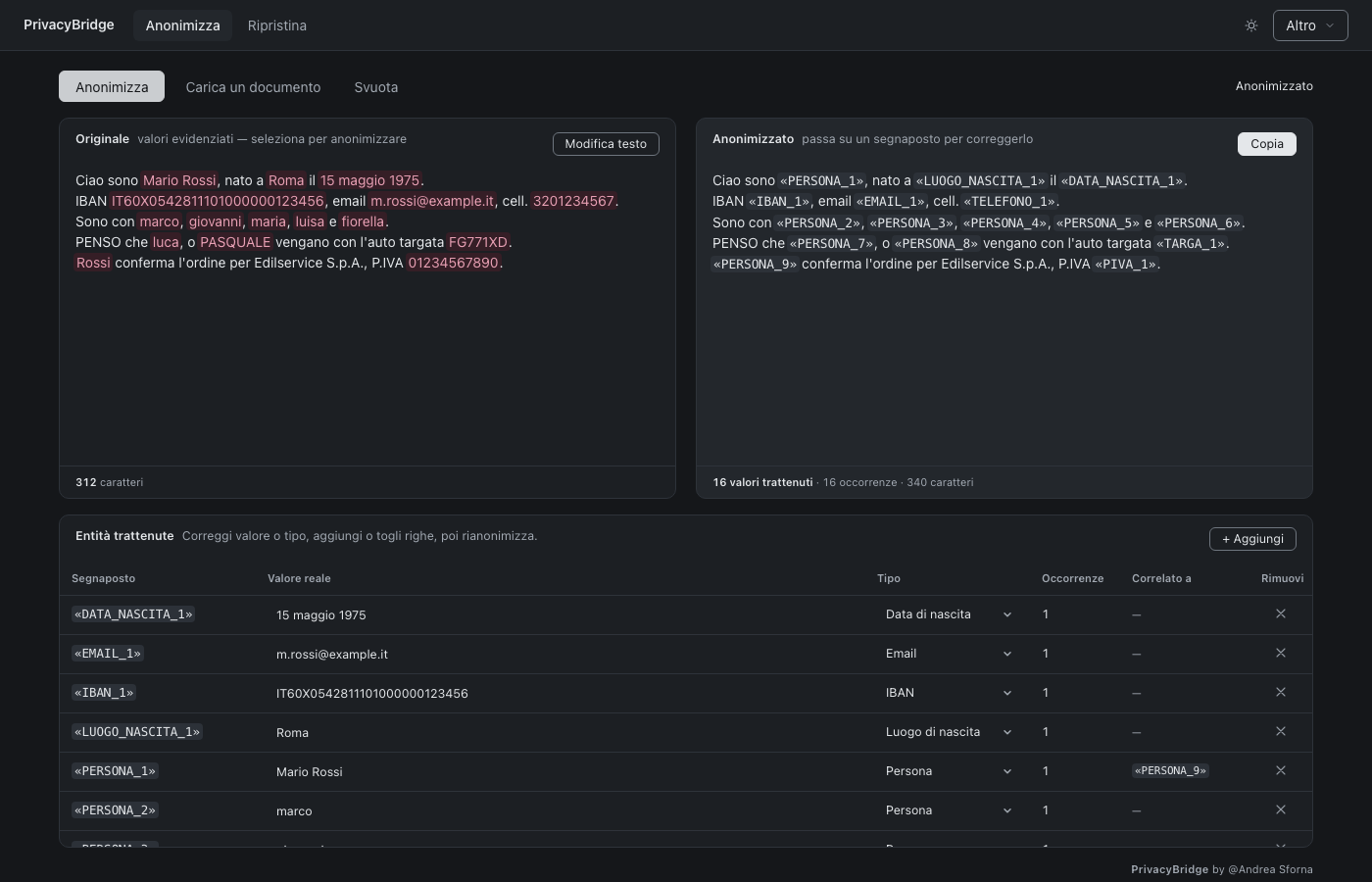Select the Anonimizza tab in header
This screenshot has height=882, width=1372.
[x=183, y=25]
